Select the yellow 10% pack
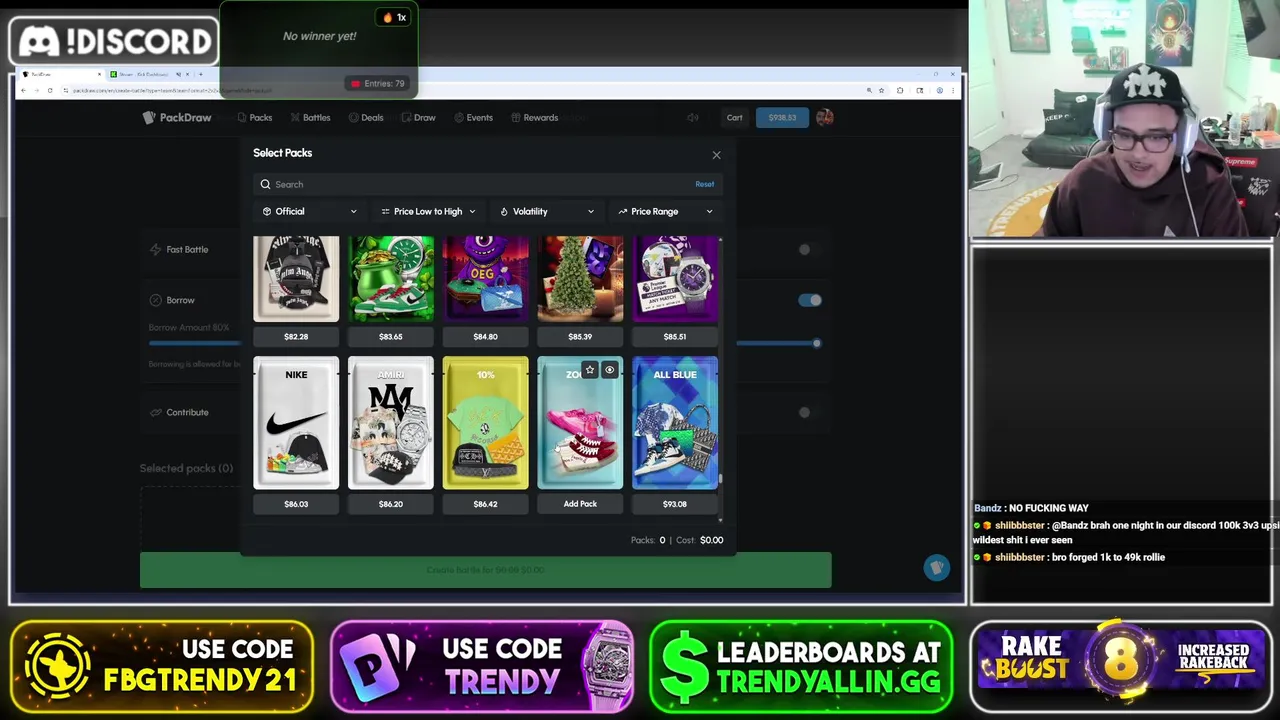The height and width of the screenshot is (720, 1280). (485, 423)
